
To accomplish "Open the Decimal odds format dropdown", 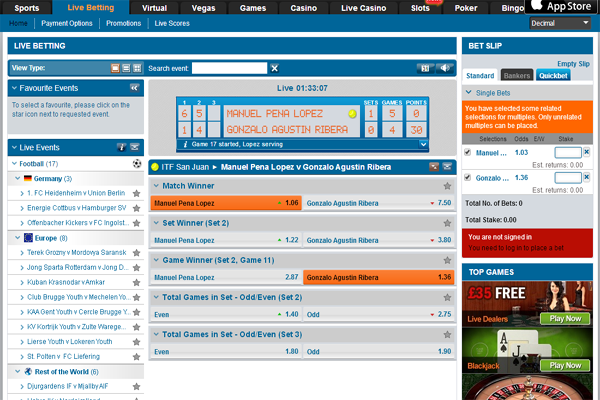I will [560, 23].
